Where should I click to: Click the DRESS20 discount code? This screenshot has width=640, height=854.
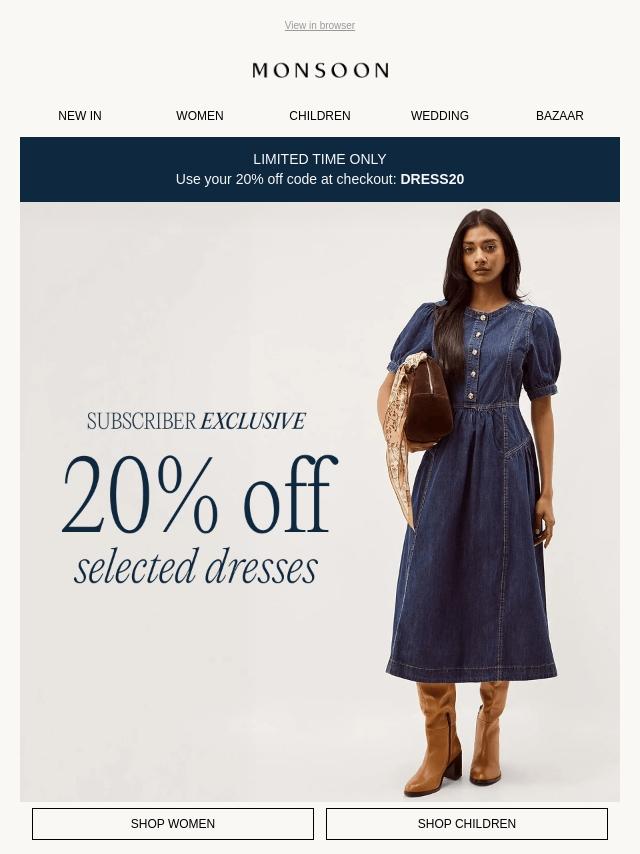[432, 179]
